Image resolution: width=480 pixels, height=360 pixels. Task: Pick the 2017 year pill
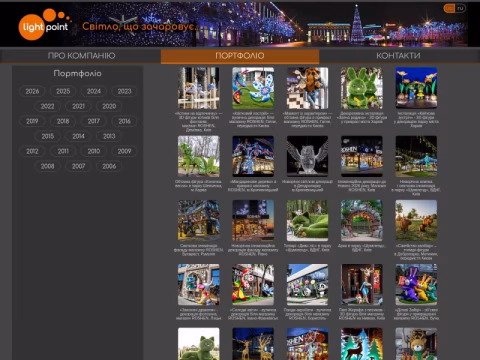tap(94, 121)
